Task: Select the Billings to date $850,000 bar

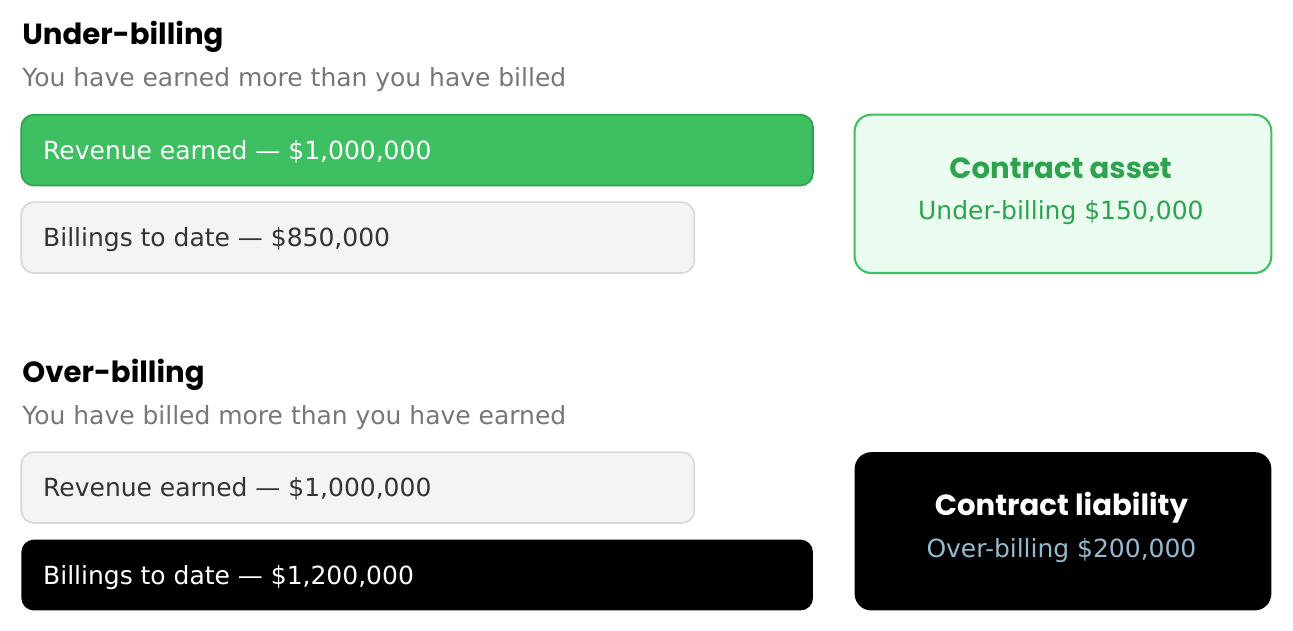Action: (357, 237)
